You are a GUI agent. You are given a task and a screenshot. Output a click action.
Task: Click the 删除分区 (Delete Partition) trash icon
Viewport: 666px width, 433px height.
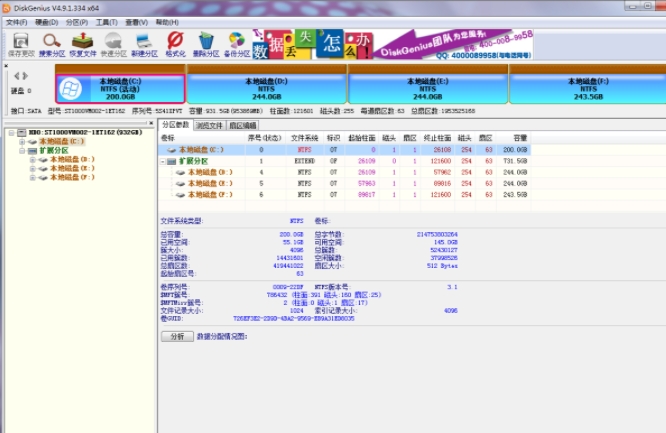[205, 43]
